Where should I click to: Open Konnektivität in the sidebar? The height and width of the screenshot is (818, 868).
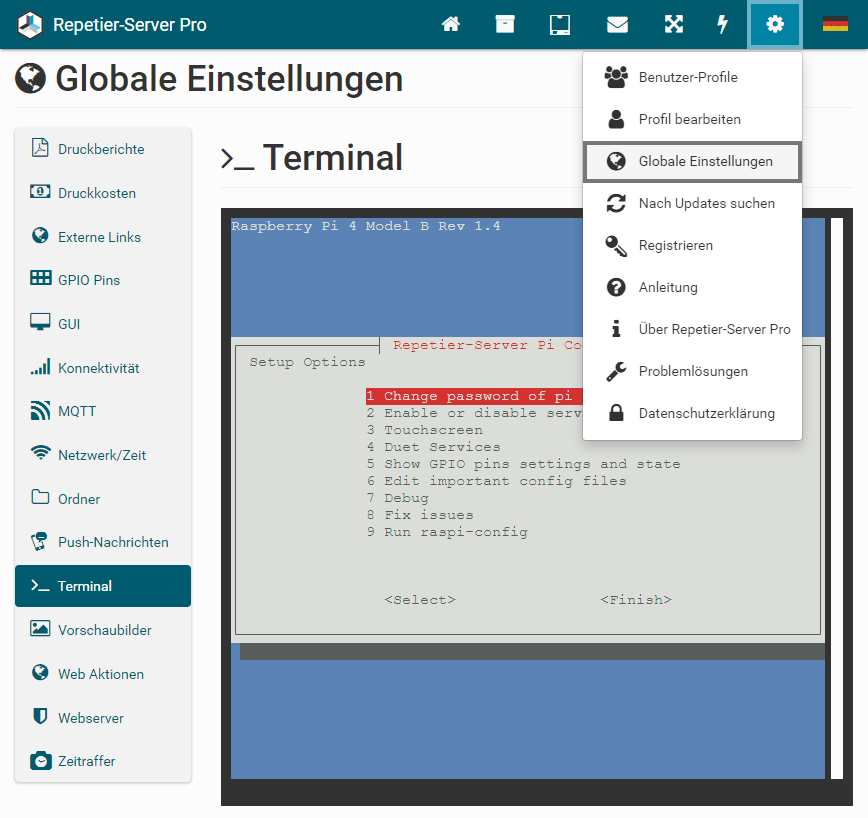tap(103, 367)
